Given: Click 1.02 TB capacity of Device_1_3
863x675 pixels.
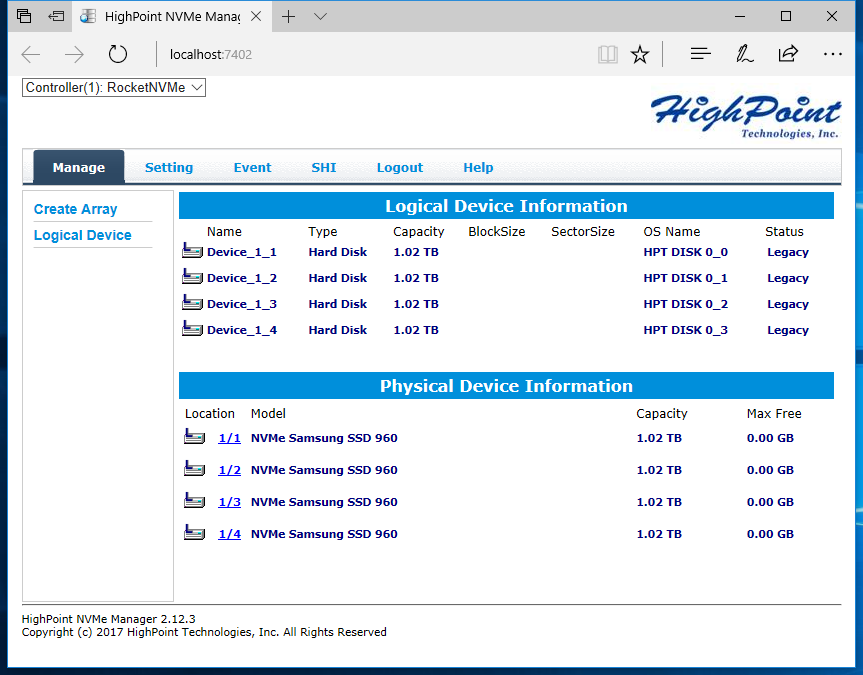Looking at the screenshot, I should pyautogui.click(x=416, y=304).
